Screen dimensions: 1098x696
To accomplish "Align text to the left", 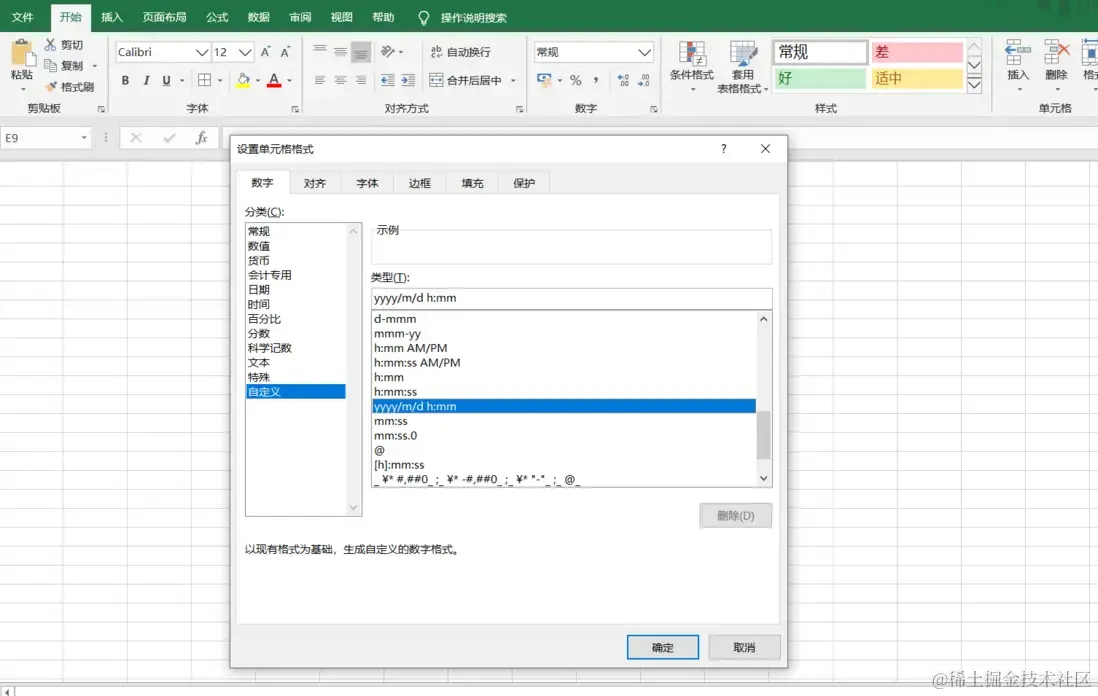I will pos(320,81).
